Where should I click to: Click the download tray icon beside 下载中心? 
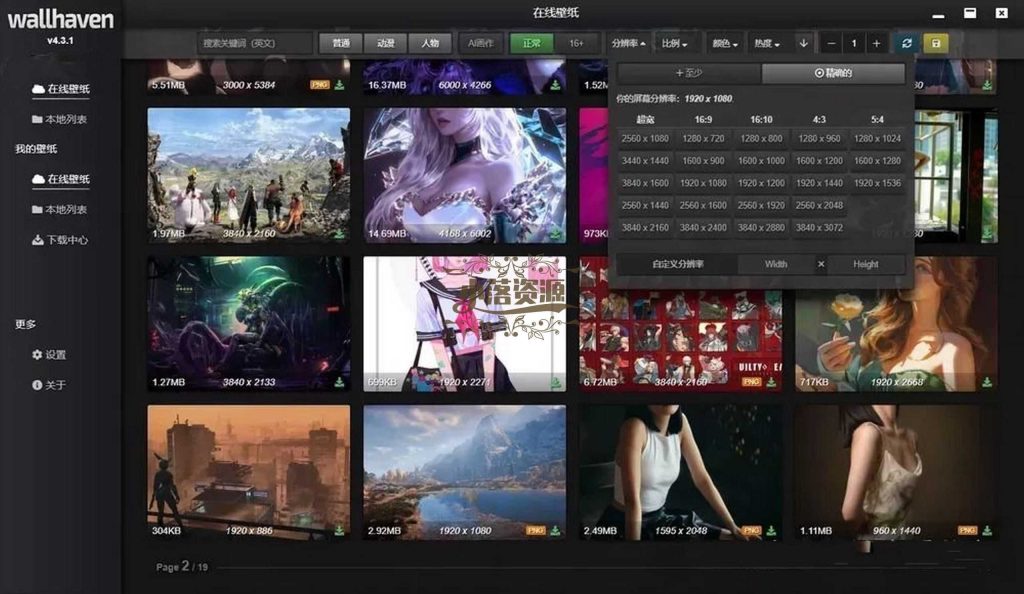37,240
